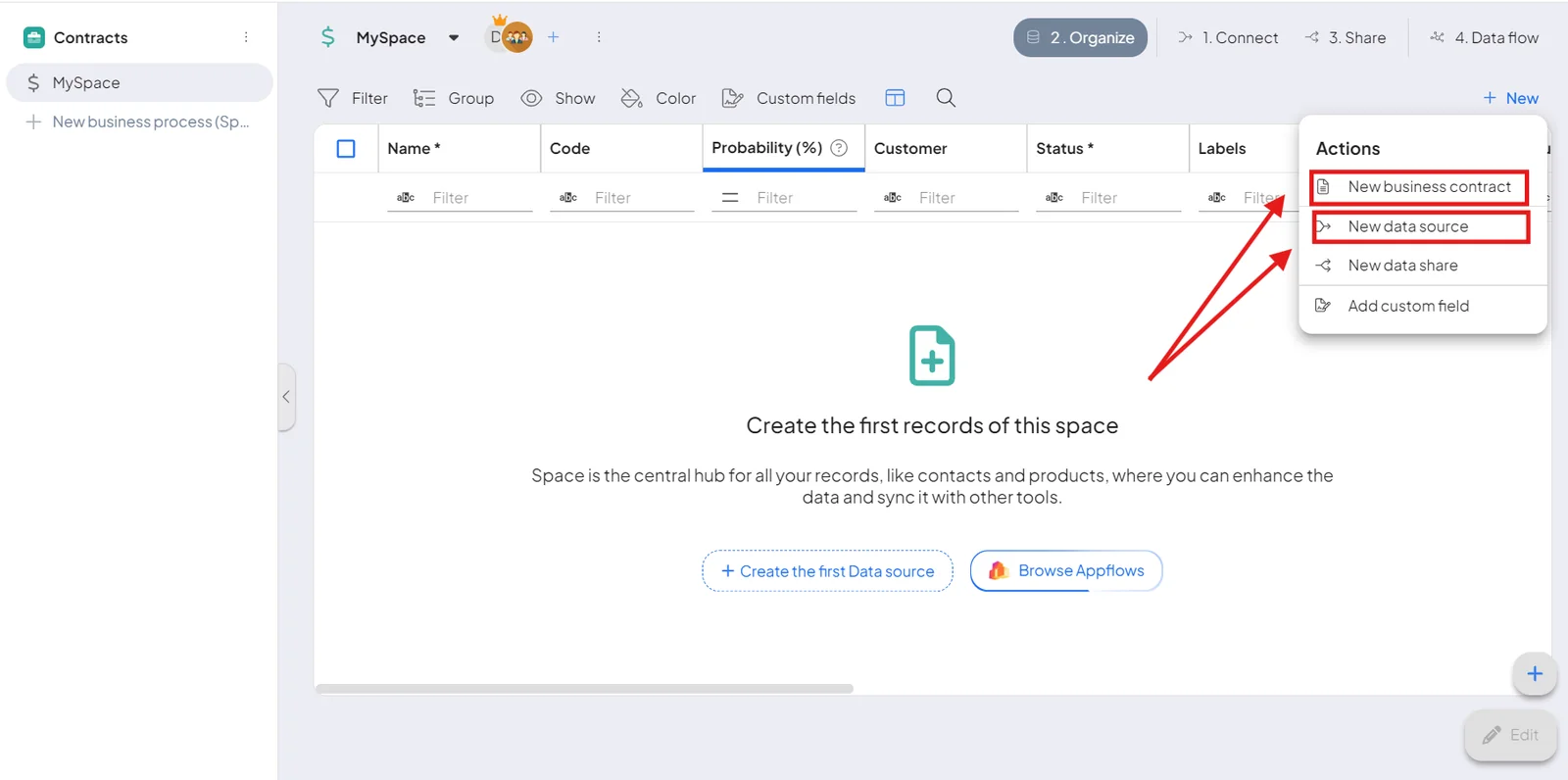Collapse the sidebar with the chevron handle

coord(286,397)
